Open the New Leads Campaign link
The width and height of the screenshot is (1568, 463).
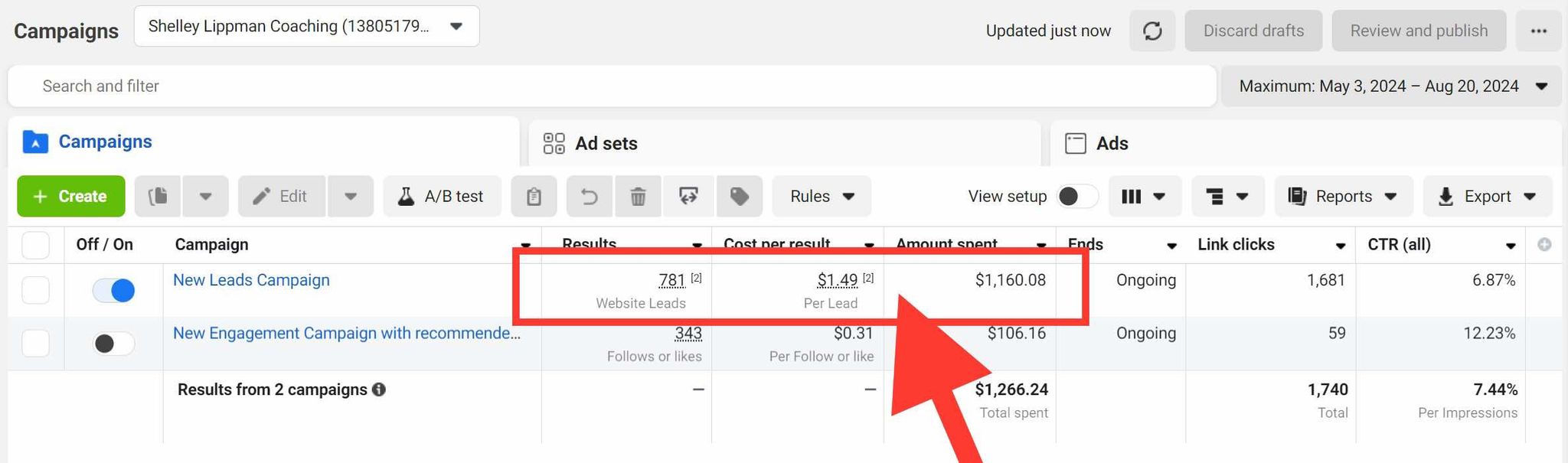coord(251,280)
